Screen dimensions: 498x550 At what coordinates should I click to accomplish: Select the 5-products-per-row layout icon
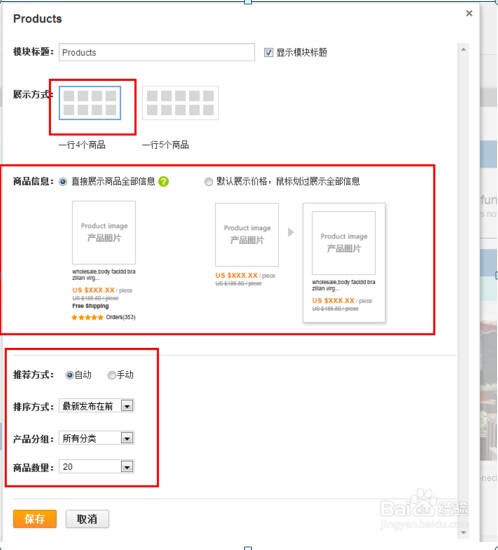coord(180,103)
